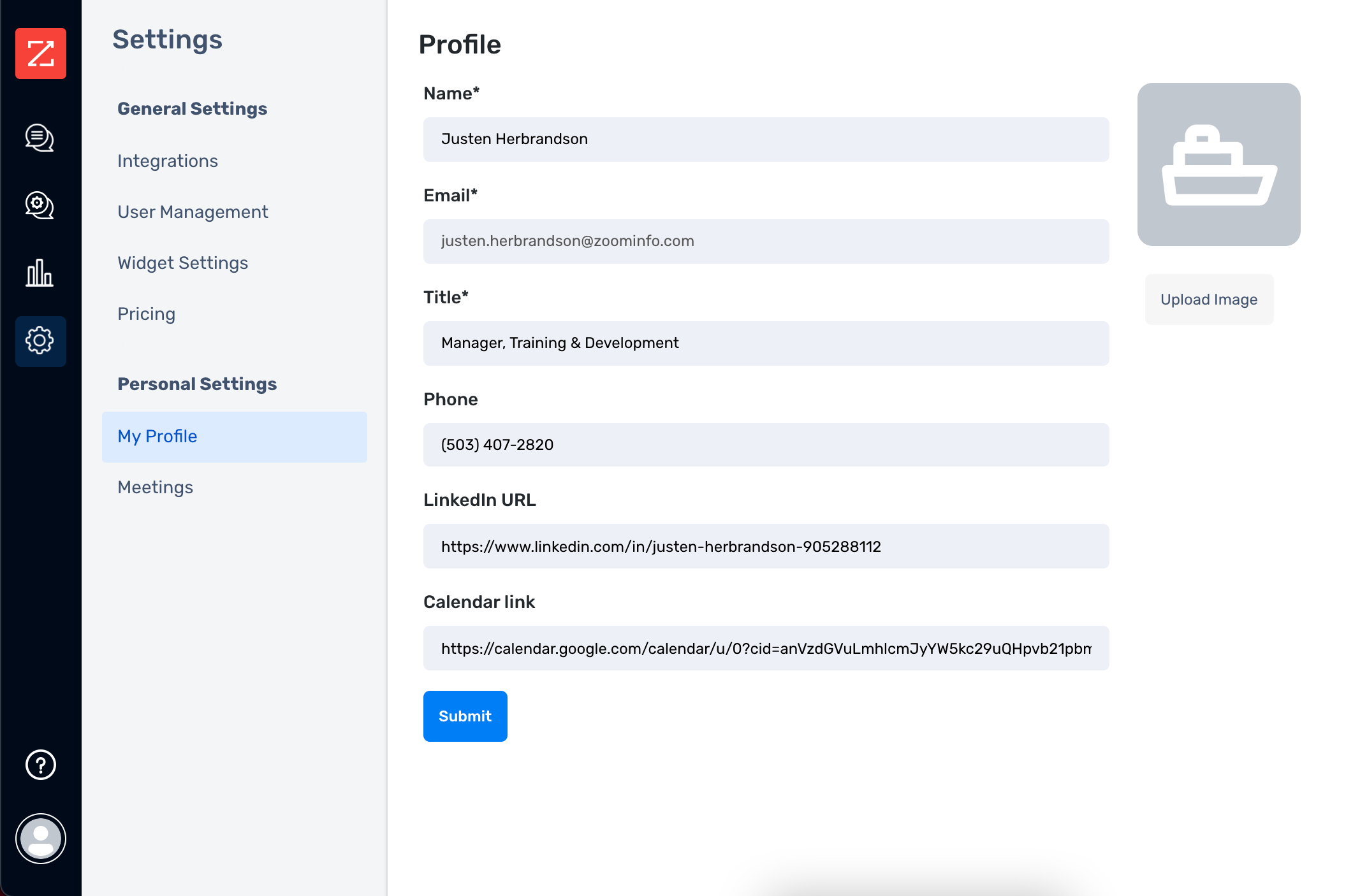
Task: Open the Pricing settings page
Action: (146, 314)
